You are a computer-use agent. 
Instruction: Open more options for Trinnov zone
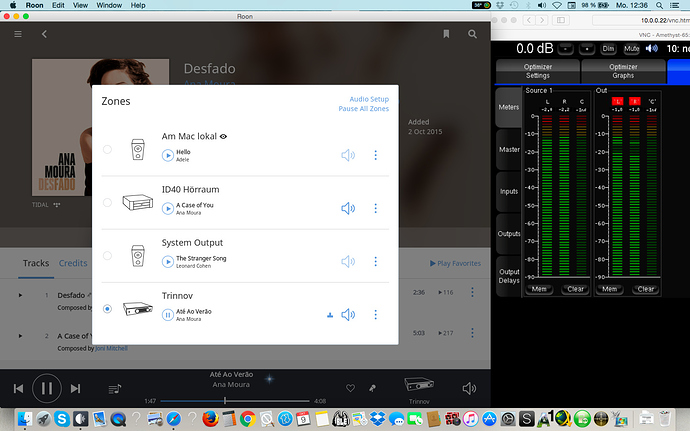coord(375,314)
